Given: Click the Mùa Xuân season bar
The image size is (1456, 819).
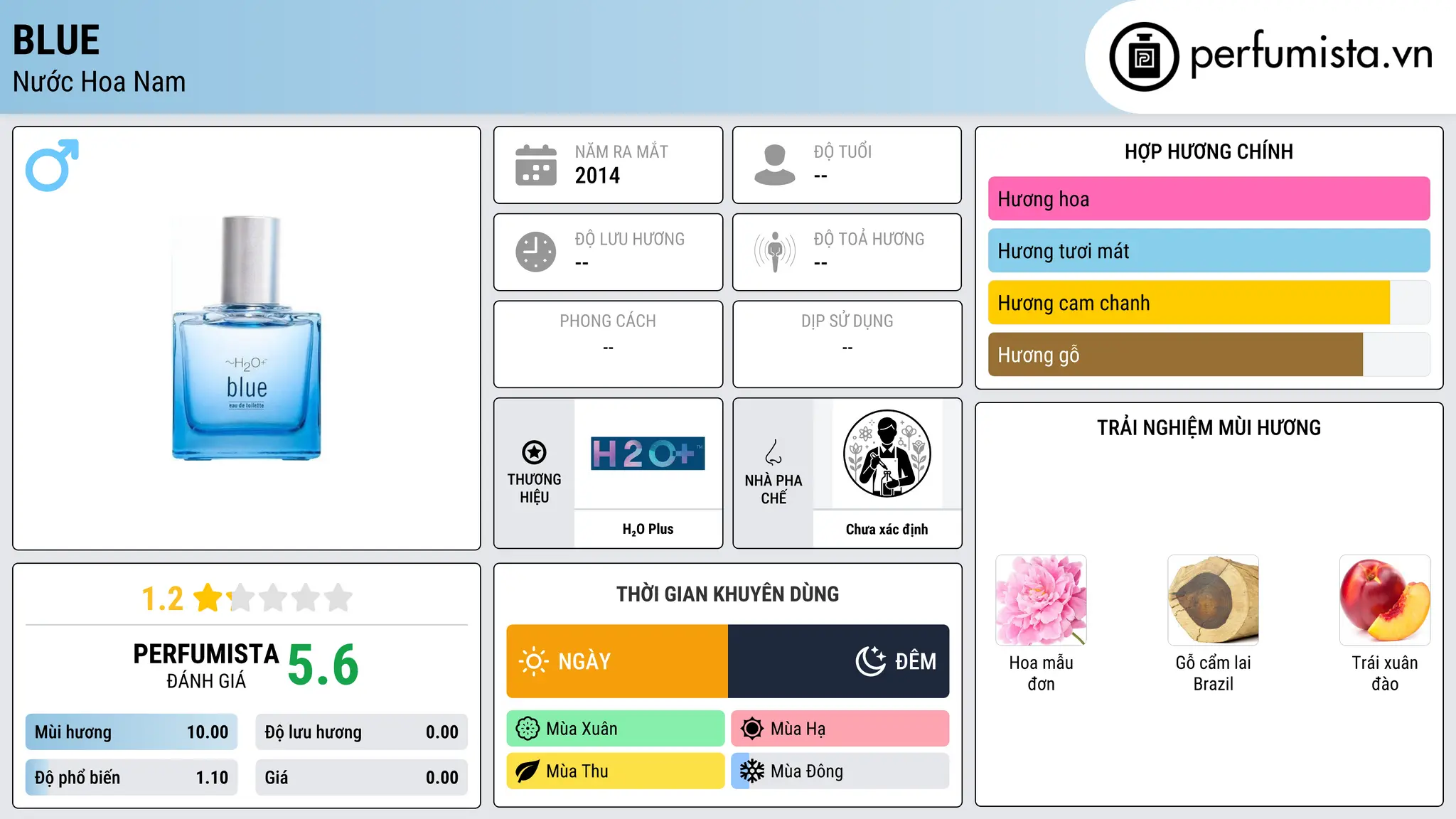Looking at the screenshot, I should 616,729.
